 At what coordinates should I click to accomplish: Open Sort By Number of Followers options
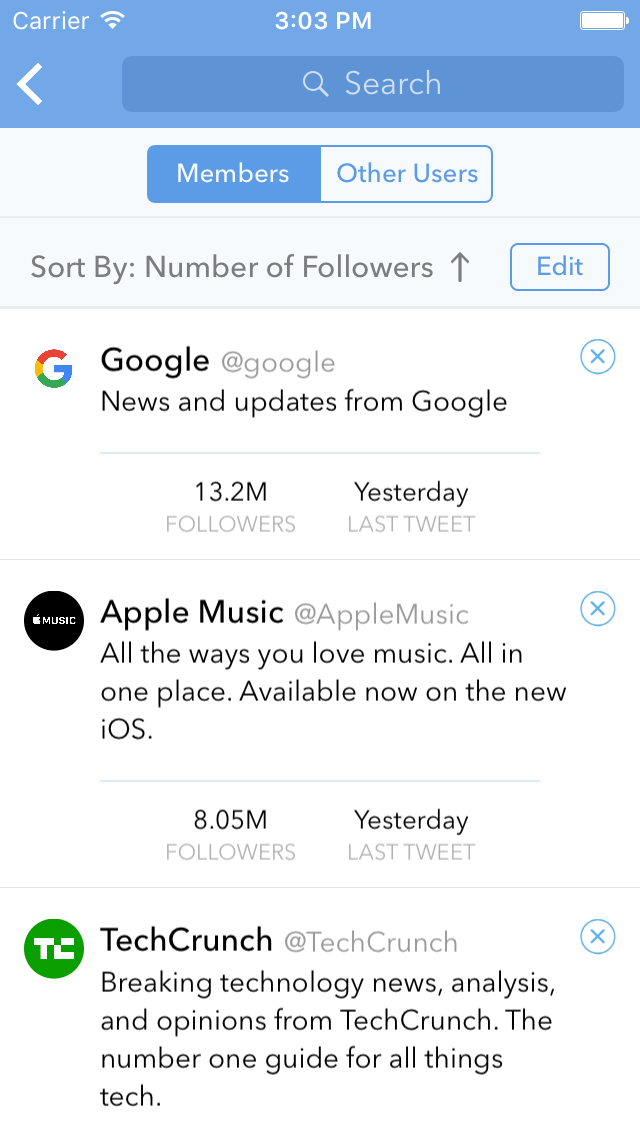232,267
